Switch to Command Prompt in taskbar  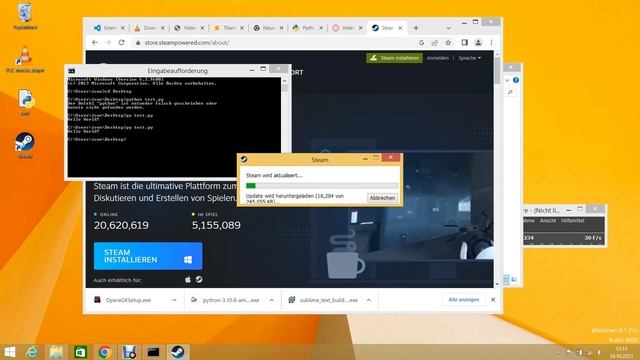[153, 352]
